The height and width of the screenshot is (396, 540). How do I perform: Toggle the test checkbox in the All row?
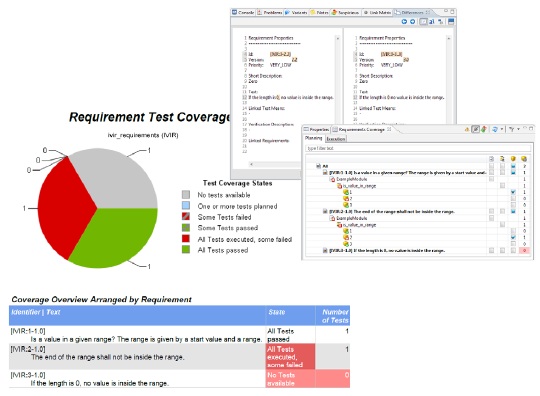[x=513, y=166]
